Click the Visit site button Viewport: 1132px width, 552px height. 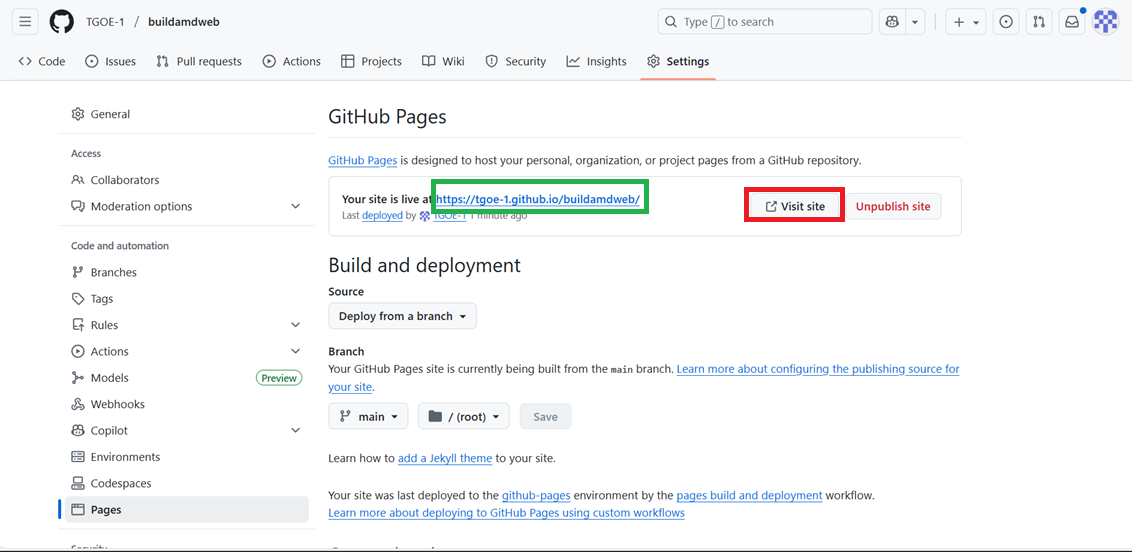(x=795, y=206)
